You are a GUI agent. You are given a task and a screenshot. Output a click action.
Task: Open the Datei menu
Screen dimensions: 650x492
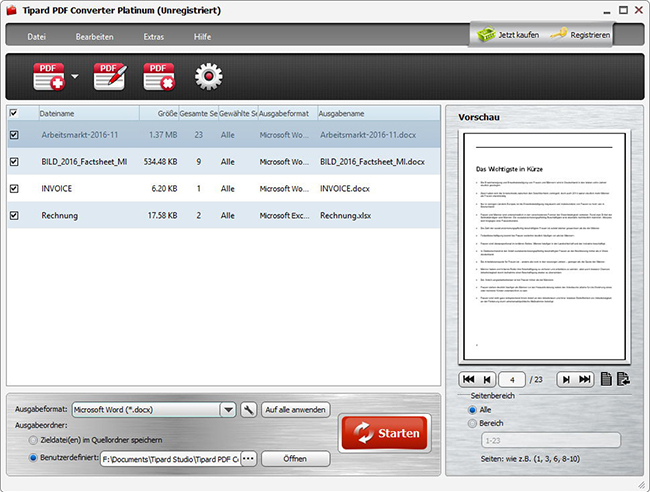pyautogui.click(x=37, y=37)
